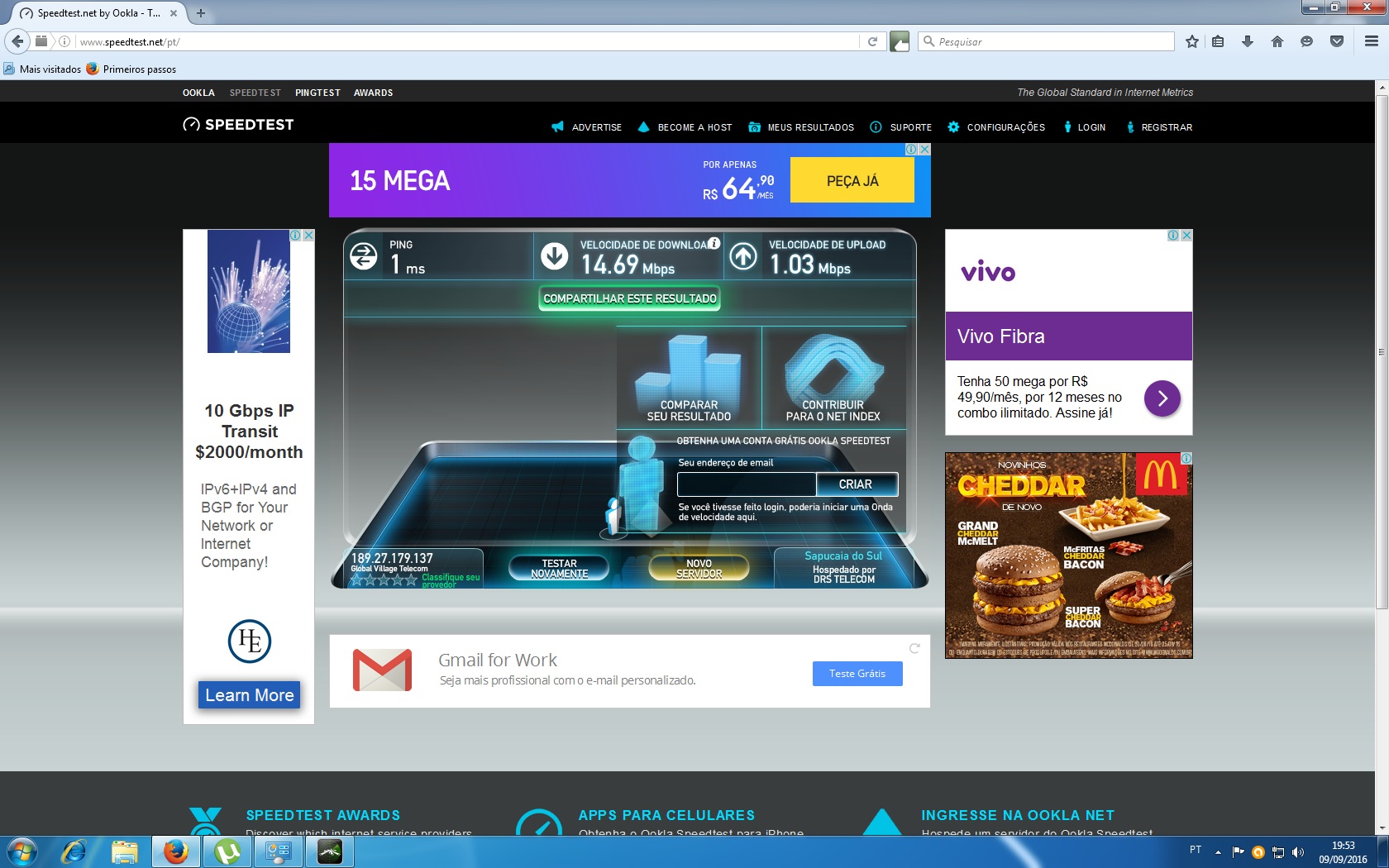Open the PINGTEST top navigation item

[317, 93]
